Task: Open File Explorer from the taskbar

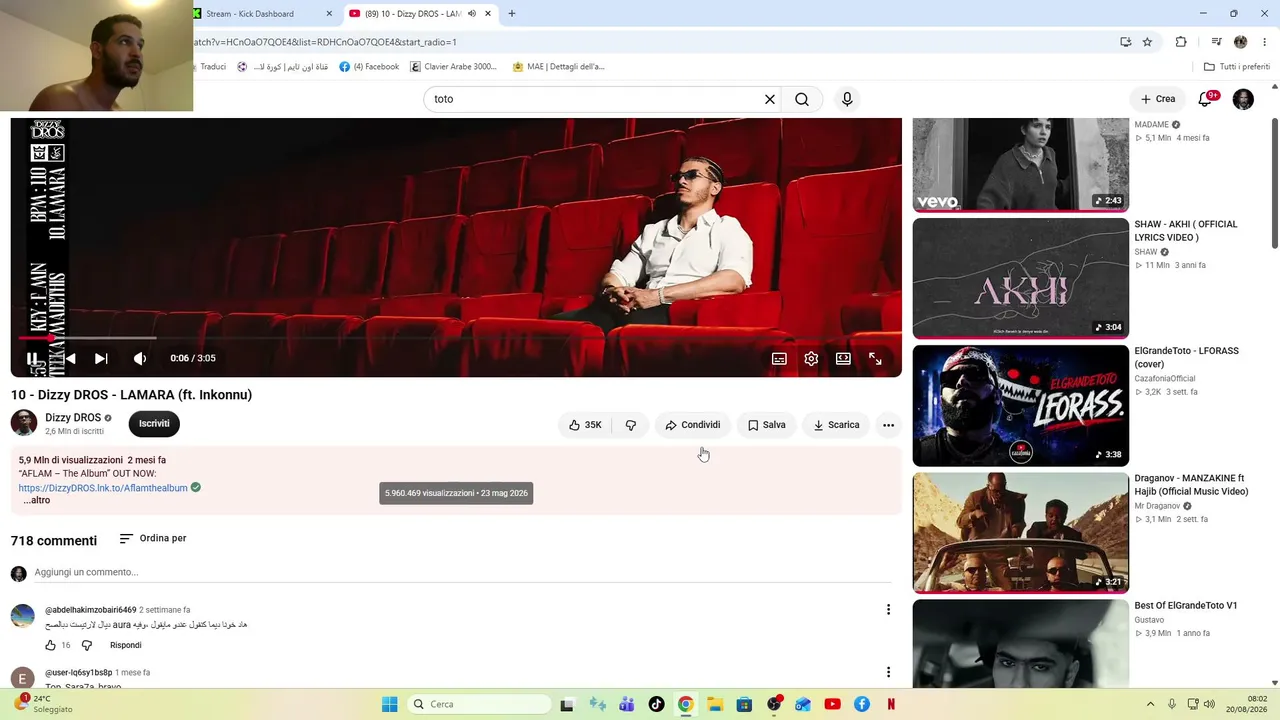Action: tap(715, 704)
